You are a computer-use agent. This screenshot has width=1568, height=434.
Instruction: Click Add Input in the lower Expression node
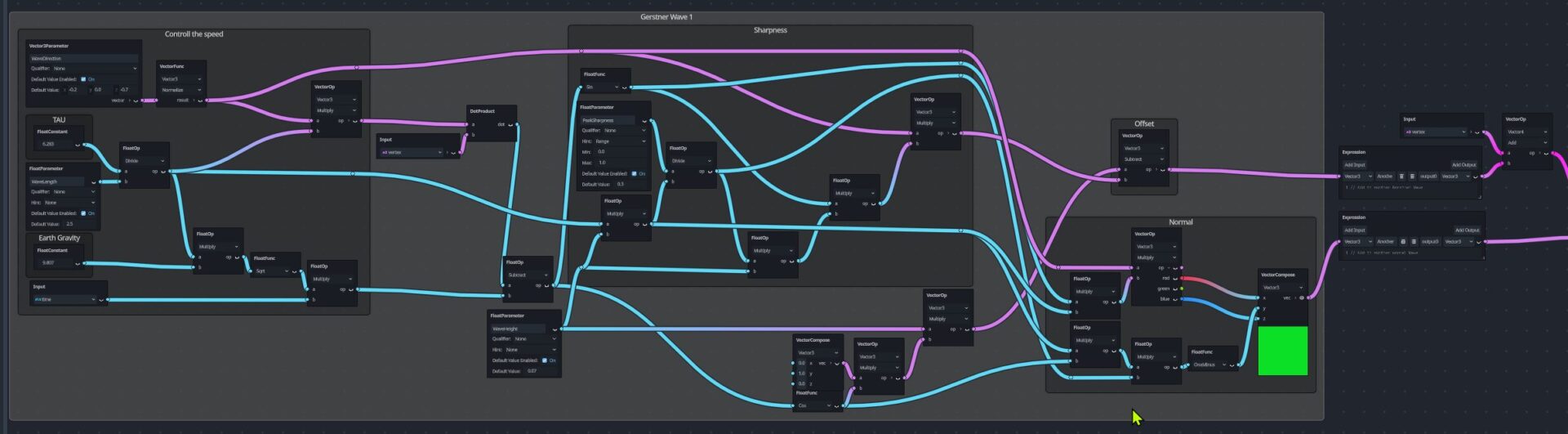pyautogui.click(x=1355, y=230)
